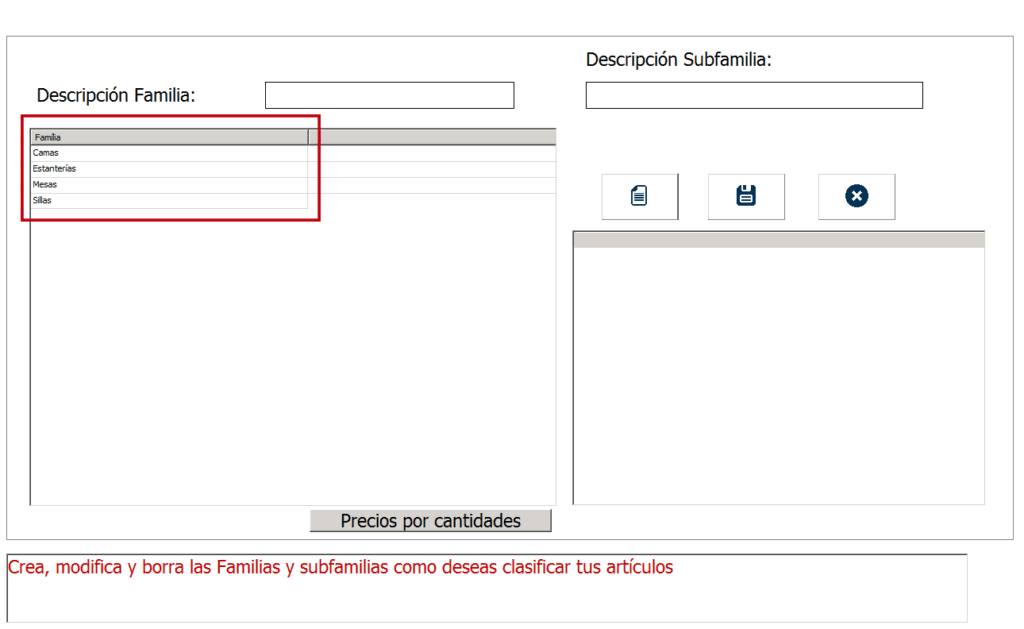
Task: Select the Estanterías family row
Action: 168,169
